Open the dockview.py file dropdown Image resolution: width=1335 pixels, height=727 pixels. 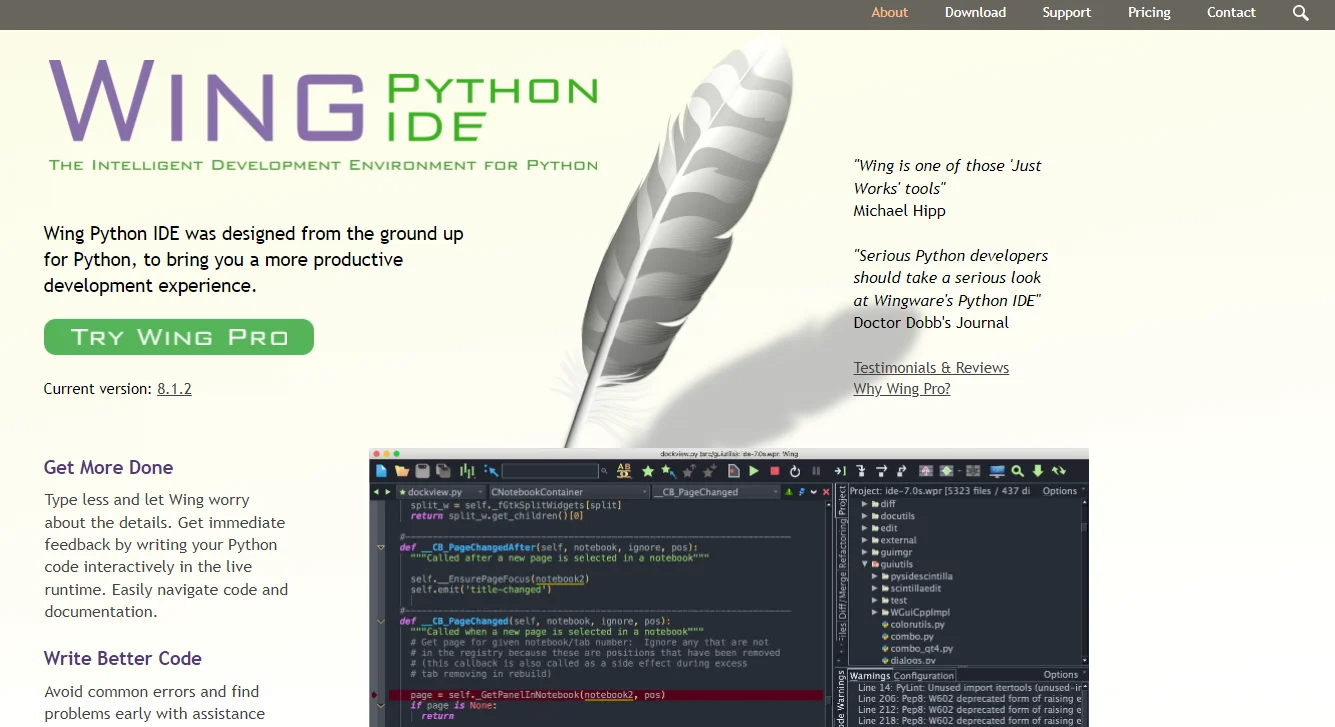[x=441, y=492]
